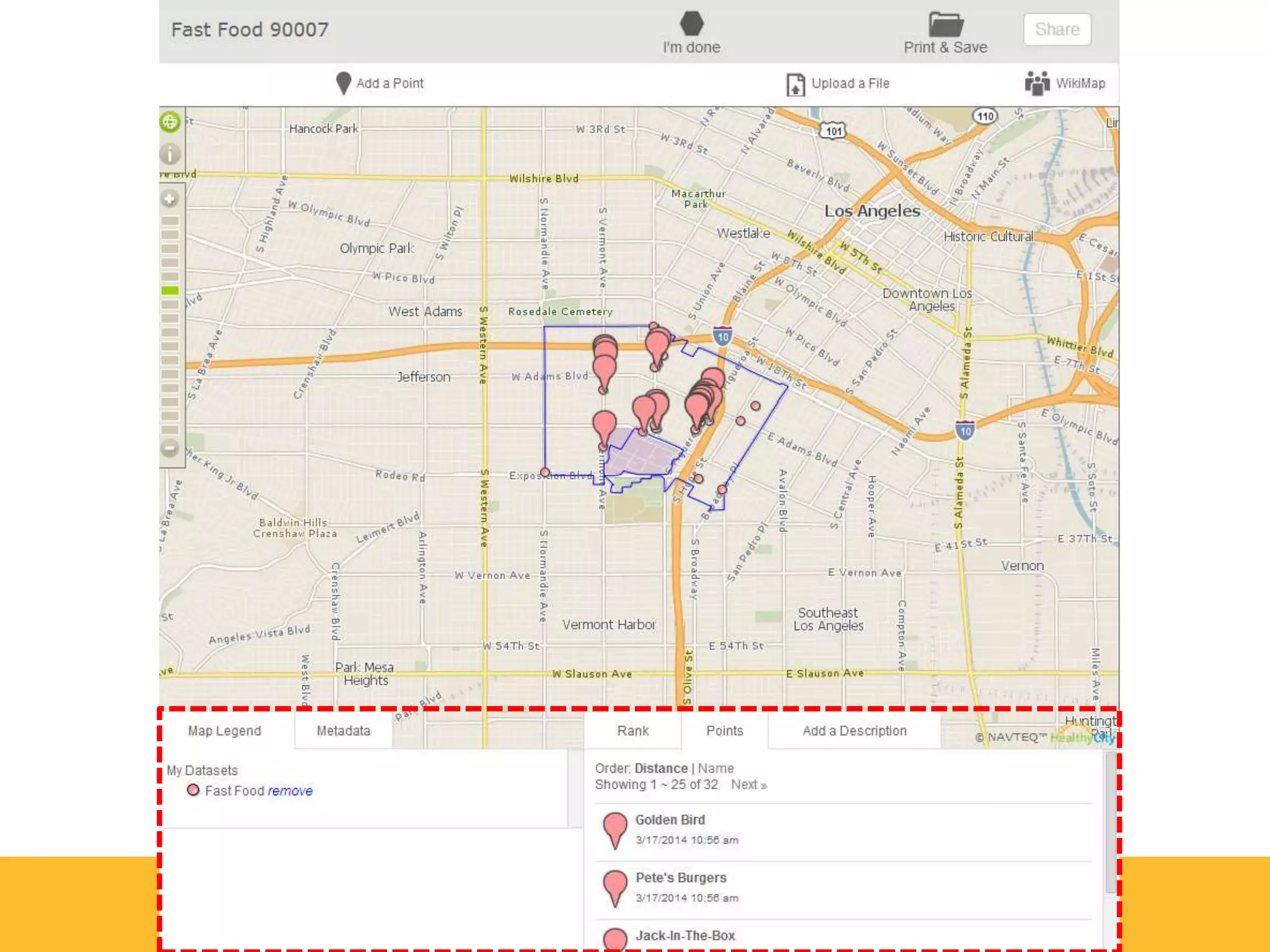Switch to the Rank tab
This screenshot has height=952, width=1270.
(x=633, y=731)
